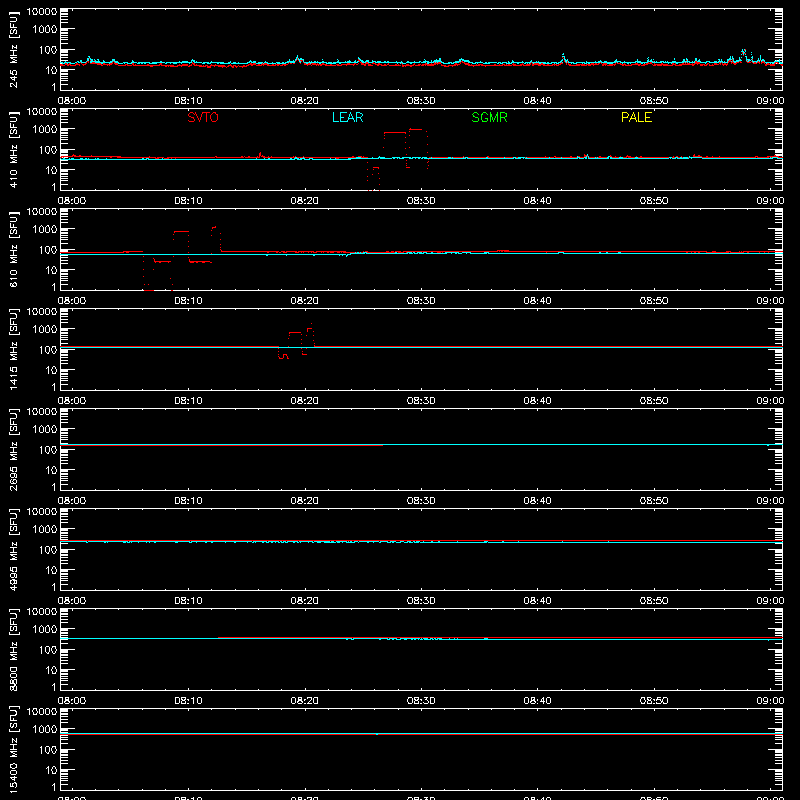The width and height of the screenshot is (800, 800).
Task: Click 08:30 time label under 410 MHz panel
Action: [421, 201]
